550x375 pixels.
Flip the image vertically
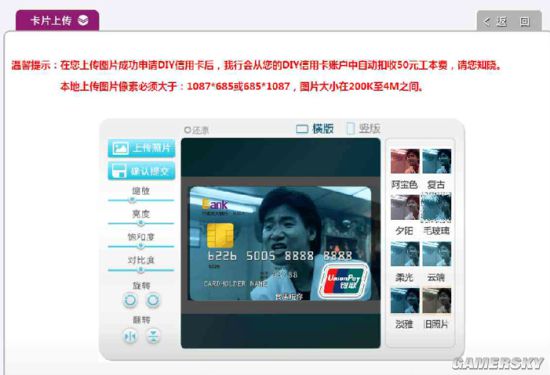point(153,336)
